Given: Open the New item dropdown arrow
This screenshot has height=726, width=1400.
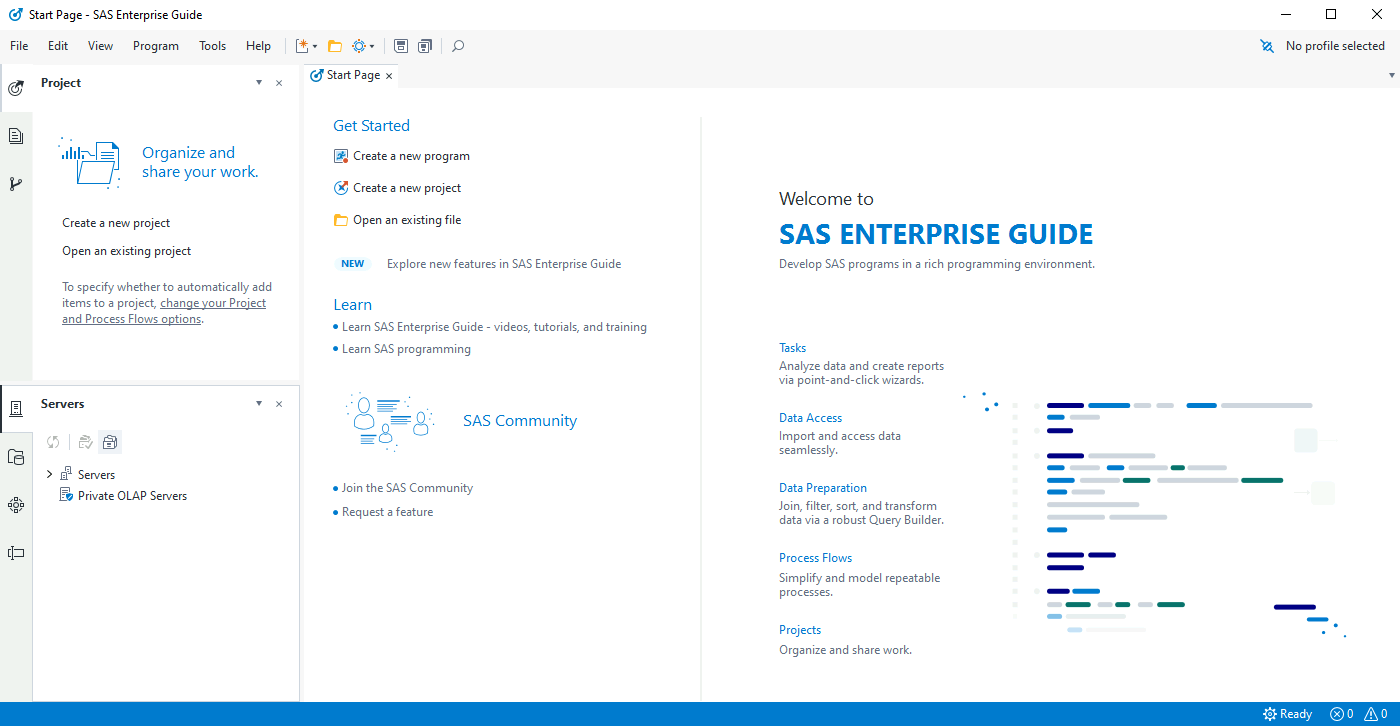Looking at the screenshot, I should (315, 46).
